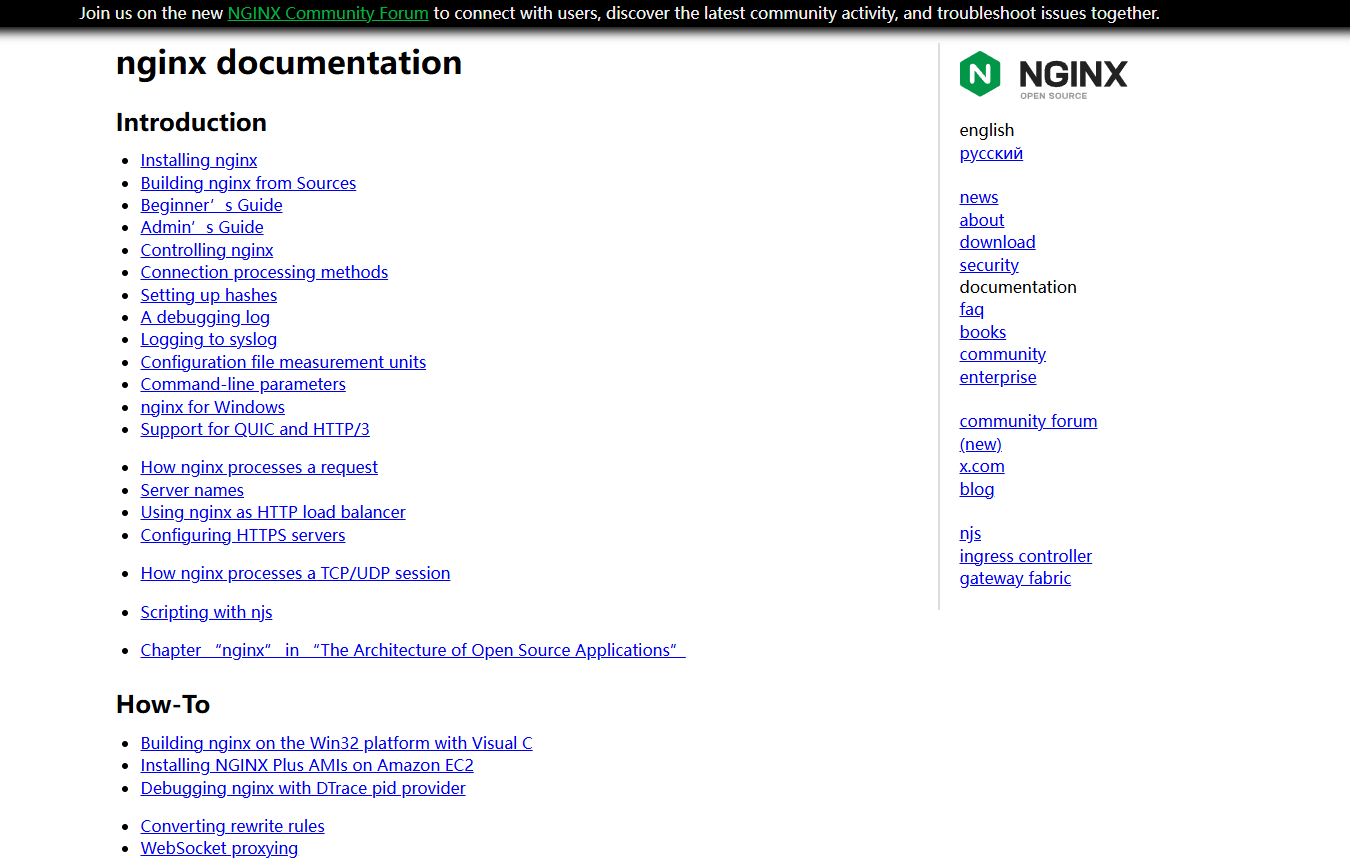Click the 'How-To' section heading
1350x868 pixels.
click(163, 704)
